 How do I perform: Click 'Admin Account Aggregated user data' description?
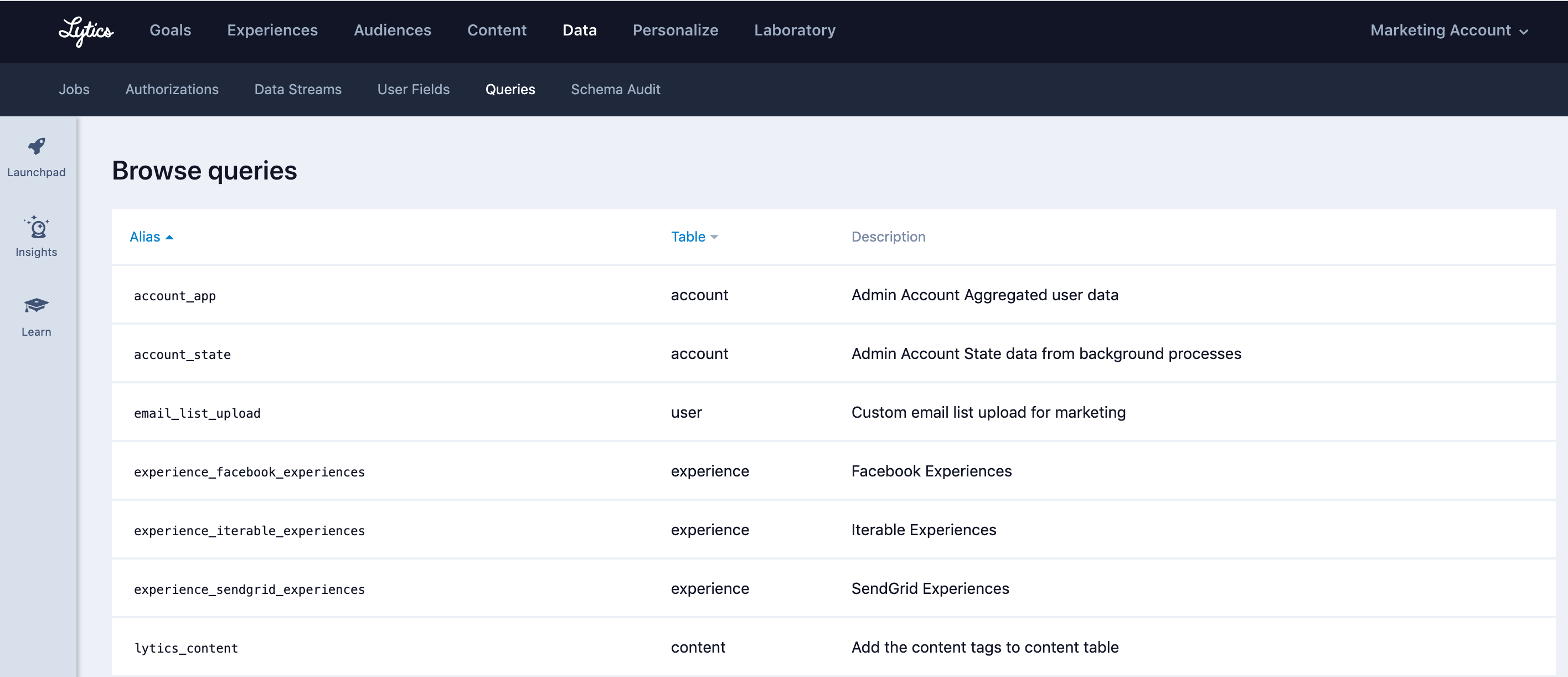984,295
